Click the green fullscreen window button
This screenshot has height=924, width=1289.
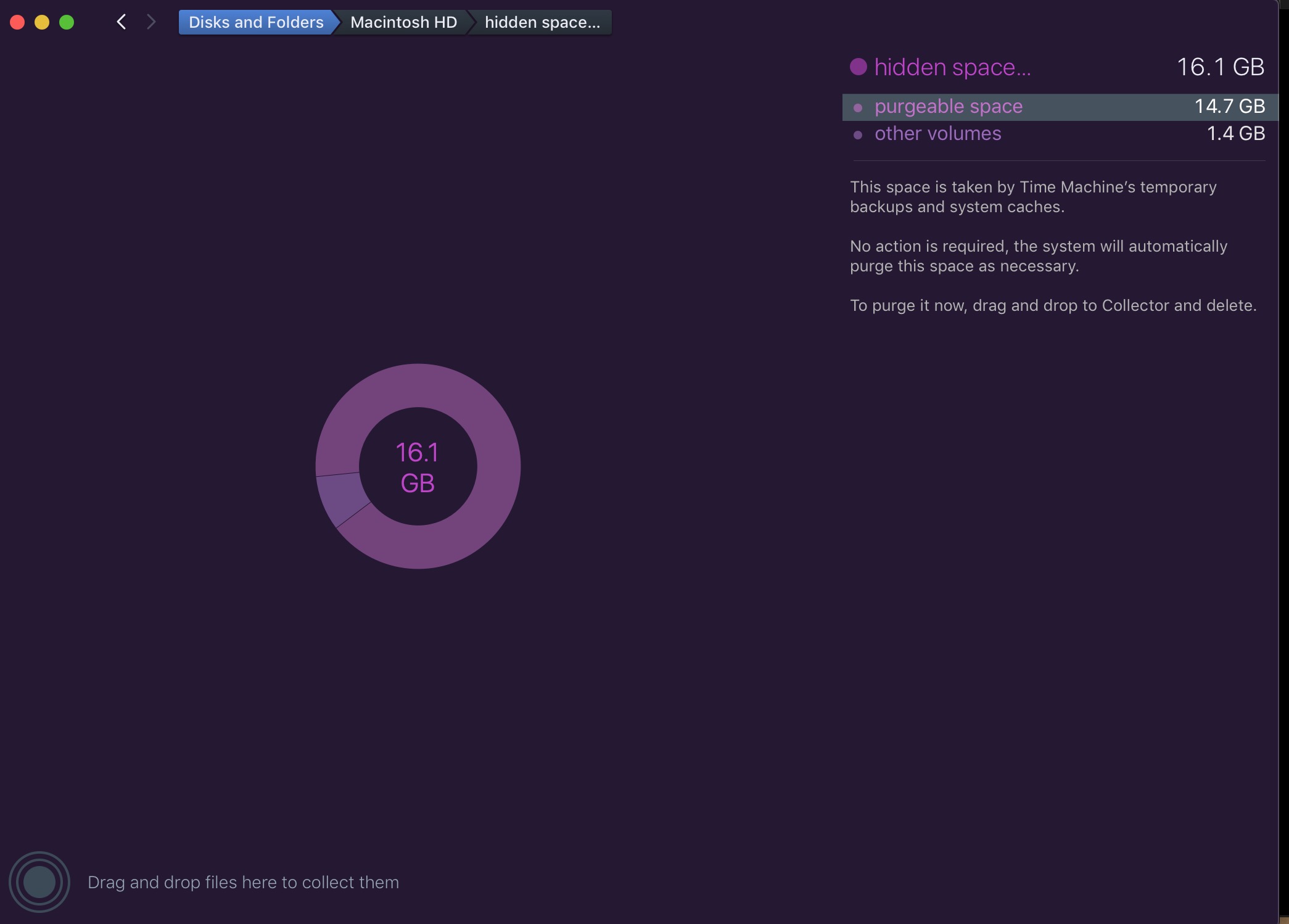coord(67,22)
